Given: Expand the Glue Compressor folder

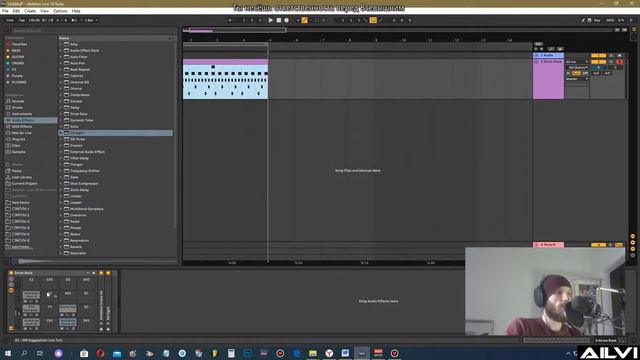Looking at the screenshot, I should pyautogui.click(x=61, y=184).
